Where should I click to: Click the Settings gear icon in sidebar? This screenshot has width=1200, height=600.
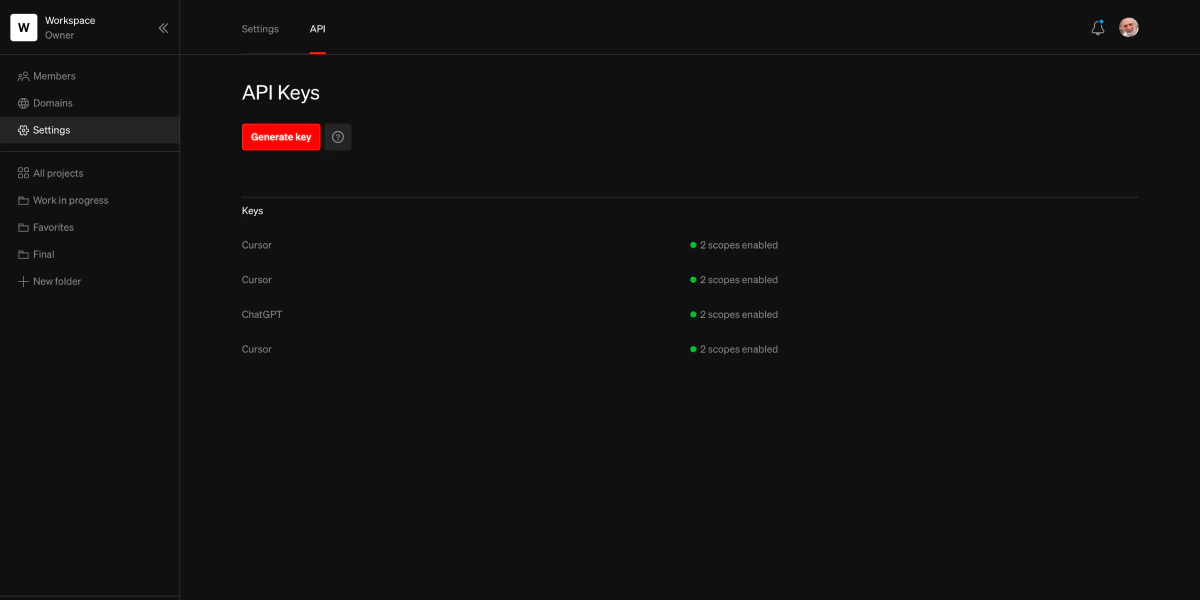click(x=24, y=130)
